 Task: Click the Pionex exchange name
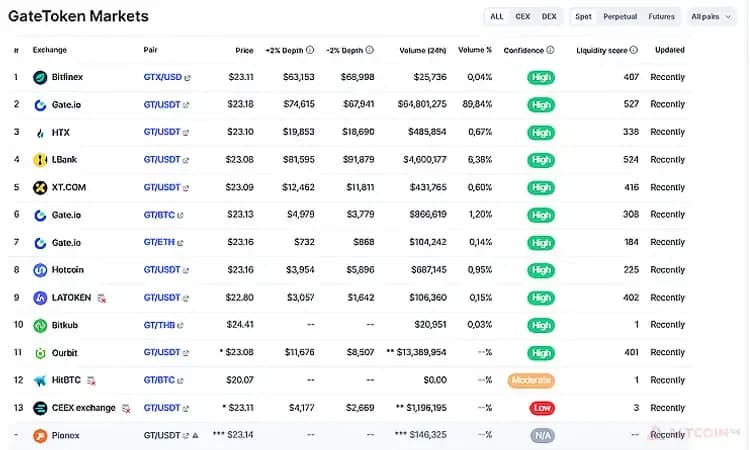pyautogui.click(x=66, y=436)
